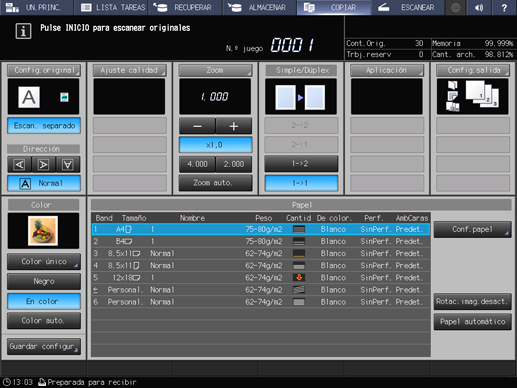This screenshot has width=517, height=388.
Task: Click the N.º juego 0001 counter
Action: [x=292, y=45]
